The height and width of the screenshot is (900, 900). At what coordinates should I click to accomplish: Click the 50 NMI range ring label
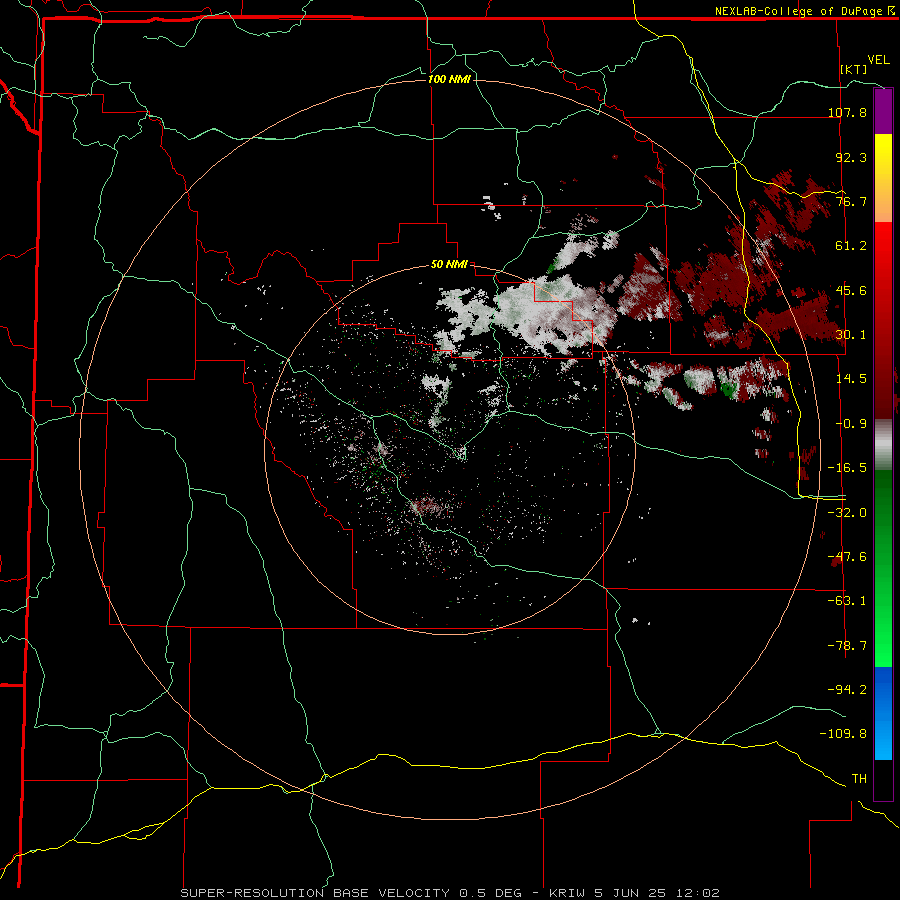coord(449,264)
